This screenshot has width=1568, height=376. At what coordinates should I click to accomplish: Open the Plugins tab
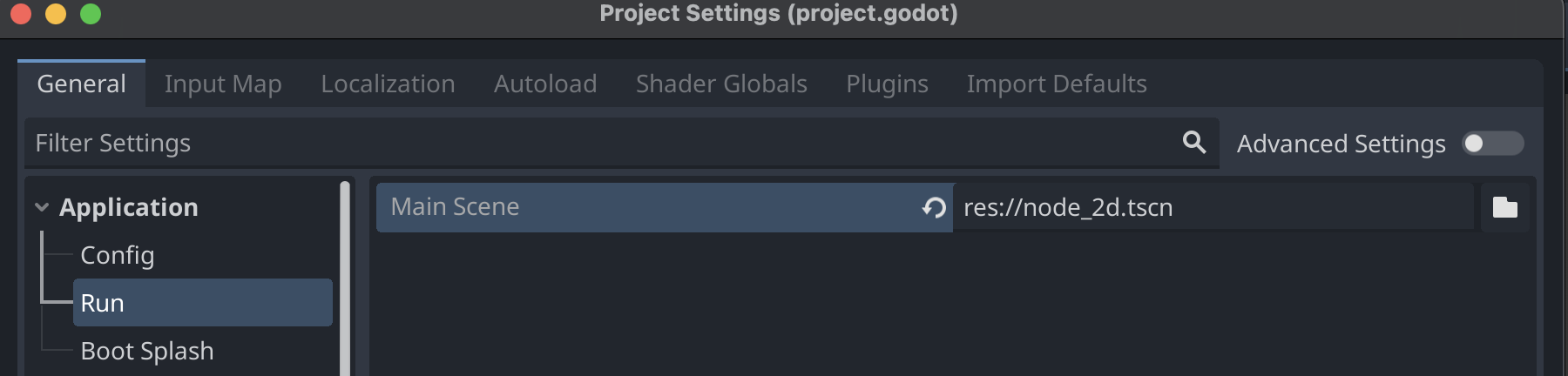[887, 84]
